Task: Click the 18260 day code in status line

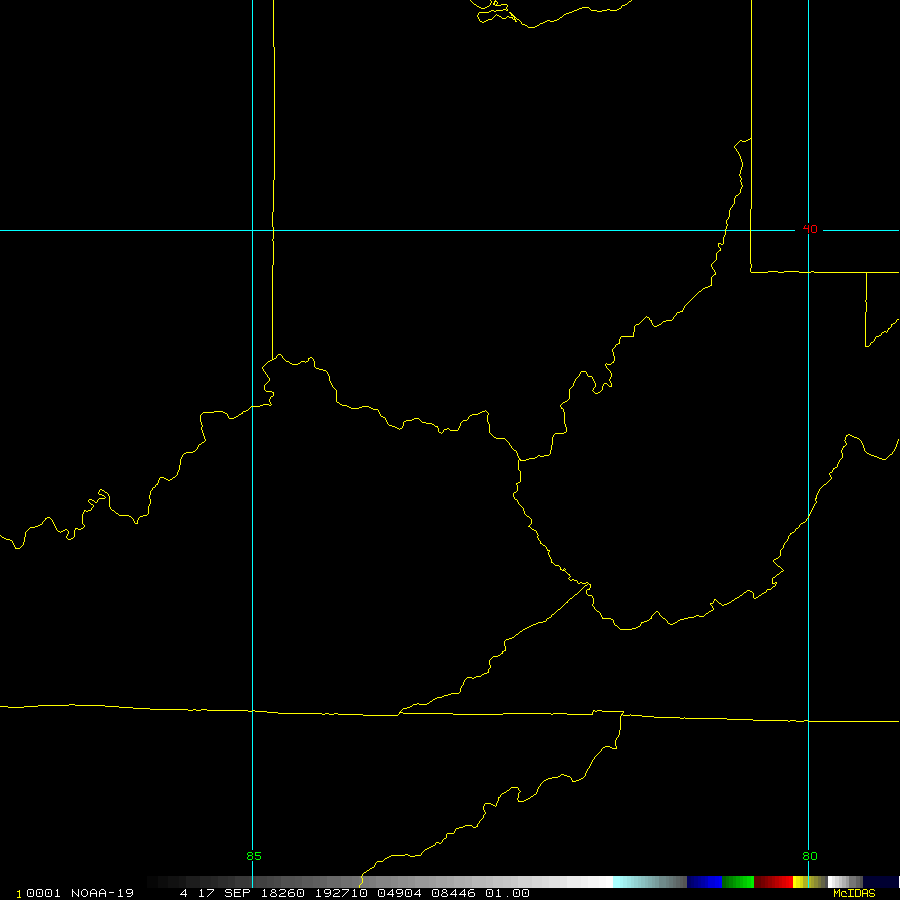Action: 284,893
